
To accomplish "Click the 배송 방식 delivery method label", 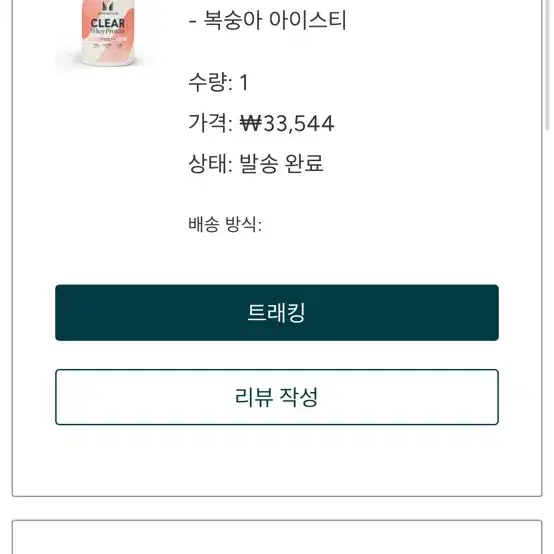I will click(225, 224).
